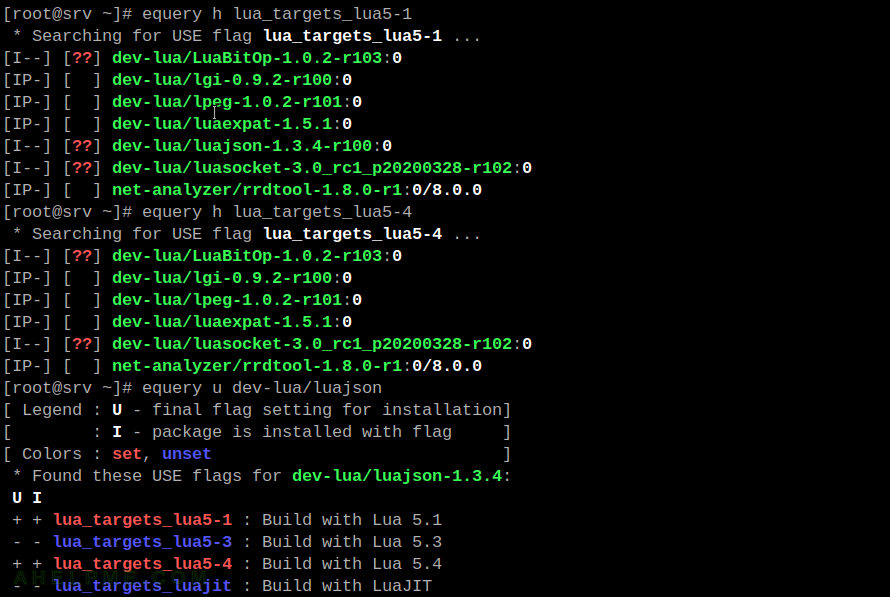
Task: Click the 'U I' column header
Action: [27, 498]
